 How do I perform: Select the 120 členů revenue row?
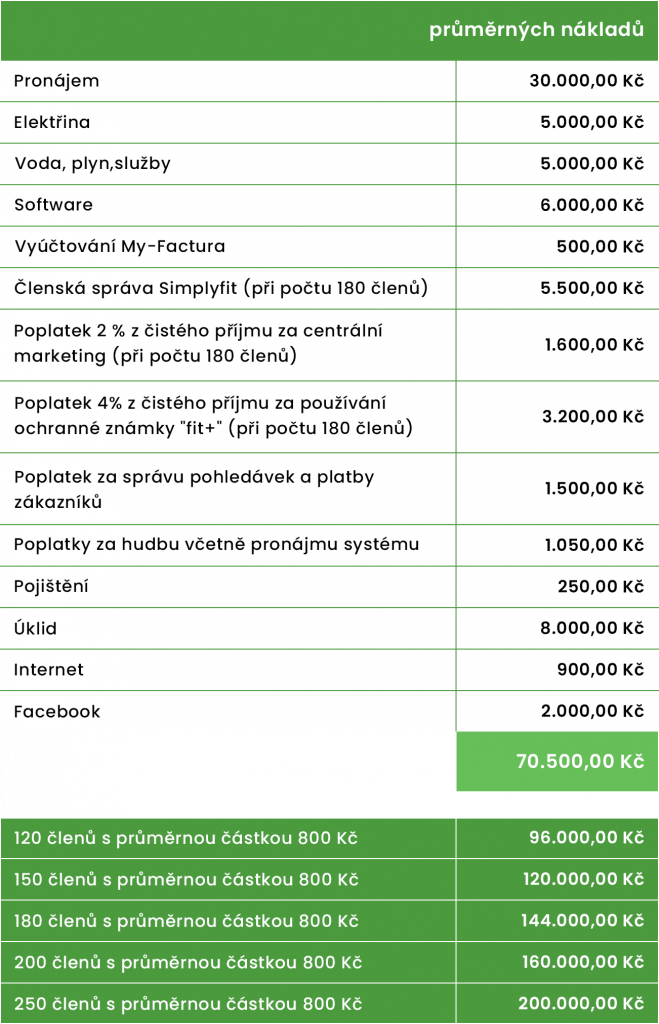point(329,838)
